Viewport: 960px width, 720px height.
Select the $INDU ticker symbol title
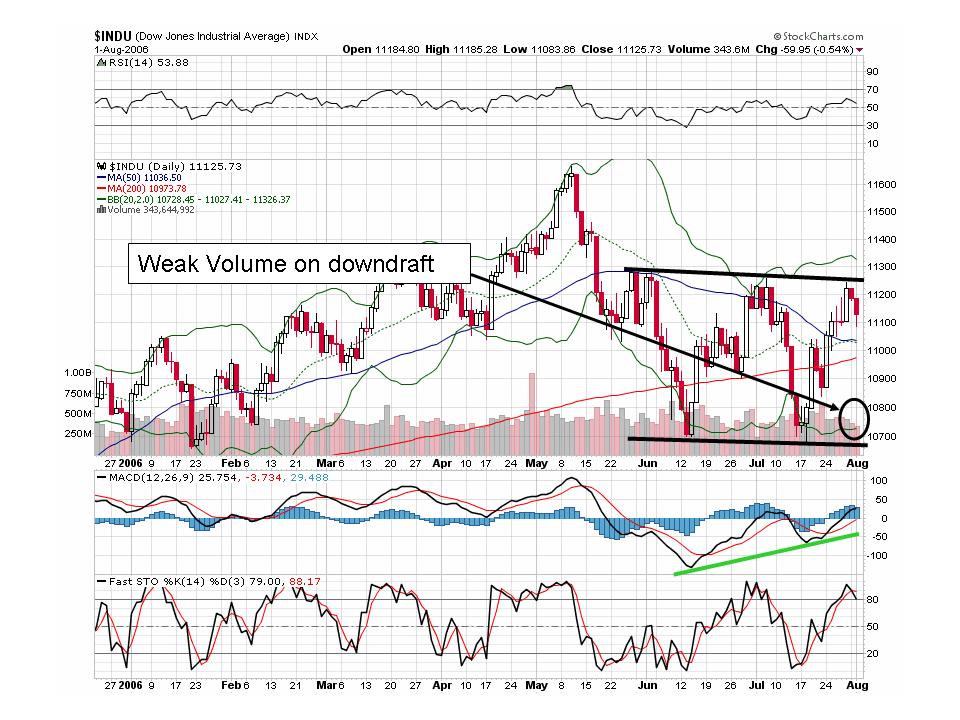click(113, 36)
